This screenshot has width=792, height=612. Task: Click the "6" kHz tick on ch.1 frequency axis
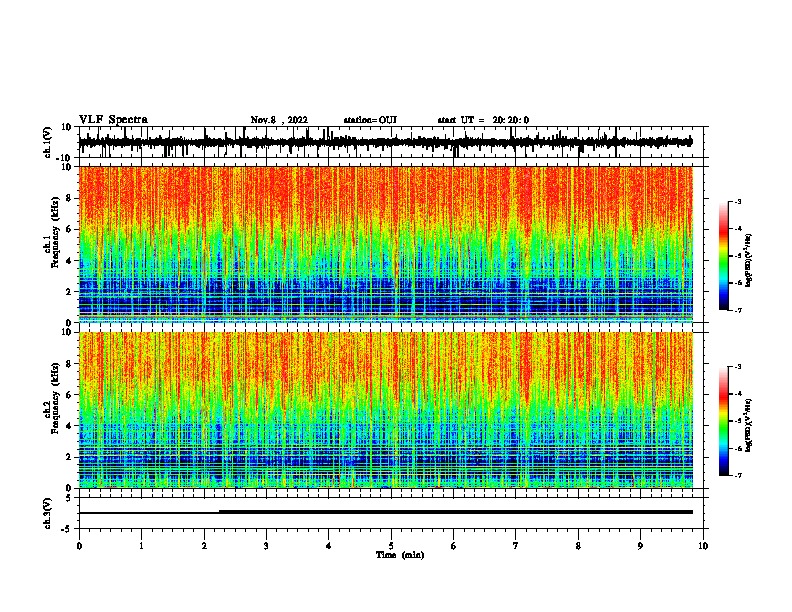70,229
